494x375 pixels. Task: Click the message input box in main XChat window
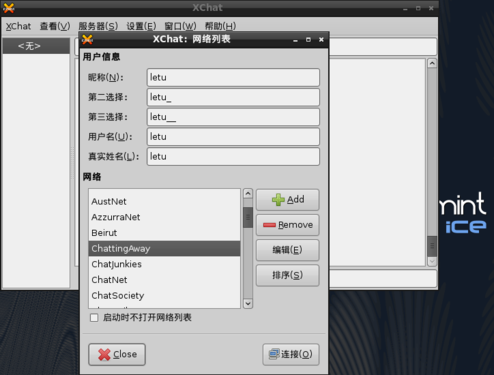coord(383,279)
